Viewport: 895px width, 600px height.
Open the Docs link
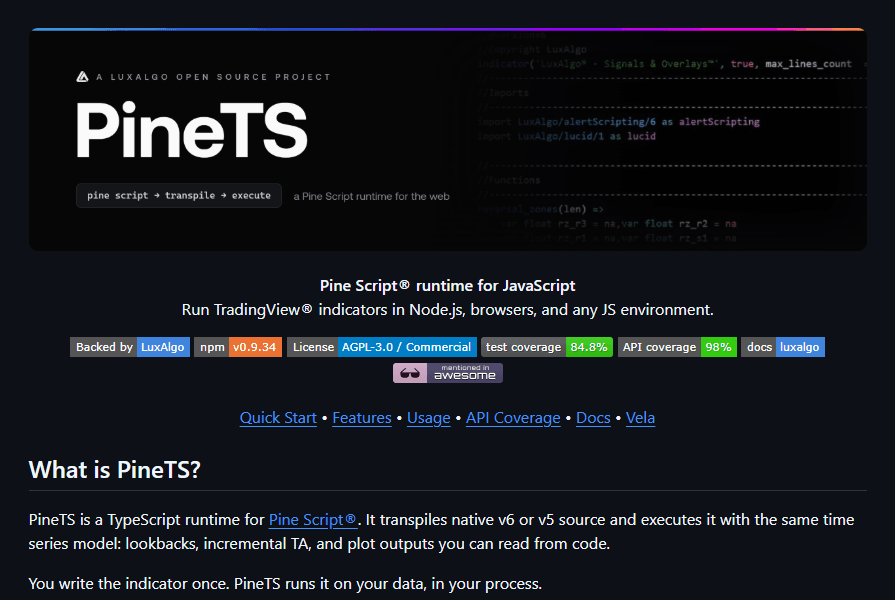coord(593,418)
